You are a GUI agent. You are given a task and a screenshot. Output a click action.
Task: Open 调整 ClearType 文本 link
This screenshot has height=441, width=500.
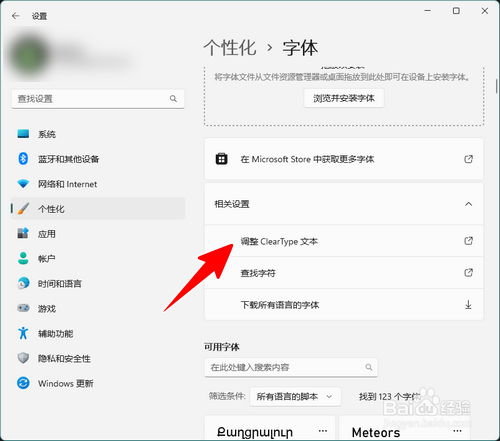344,241
